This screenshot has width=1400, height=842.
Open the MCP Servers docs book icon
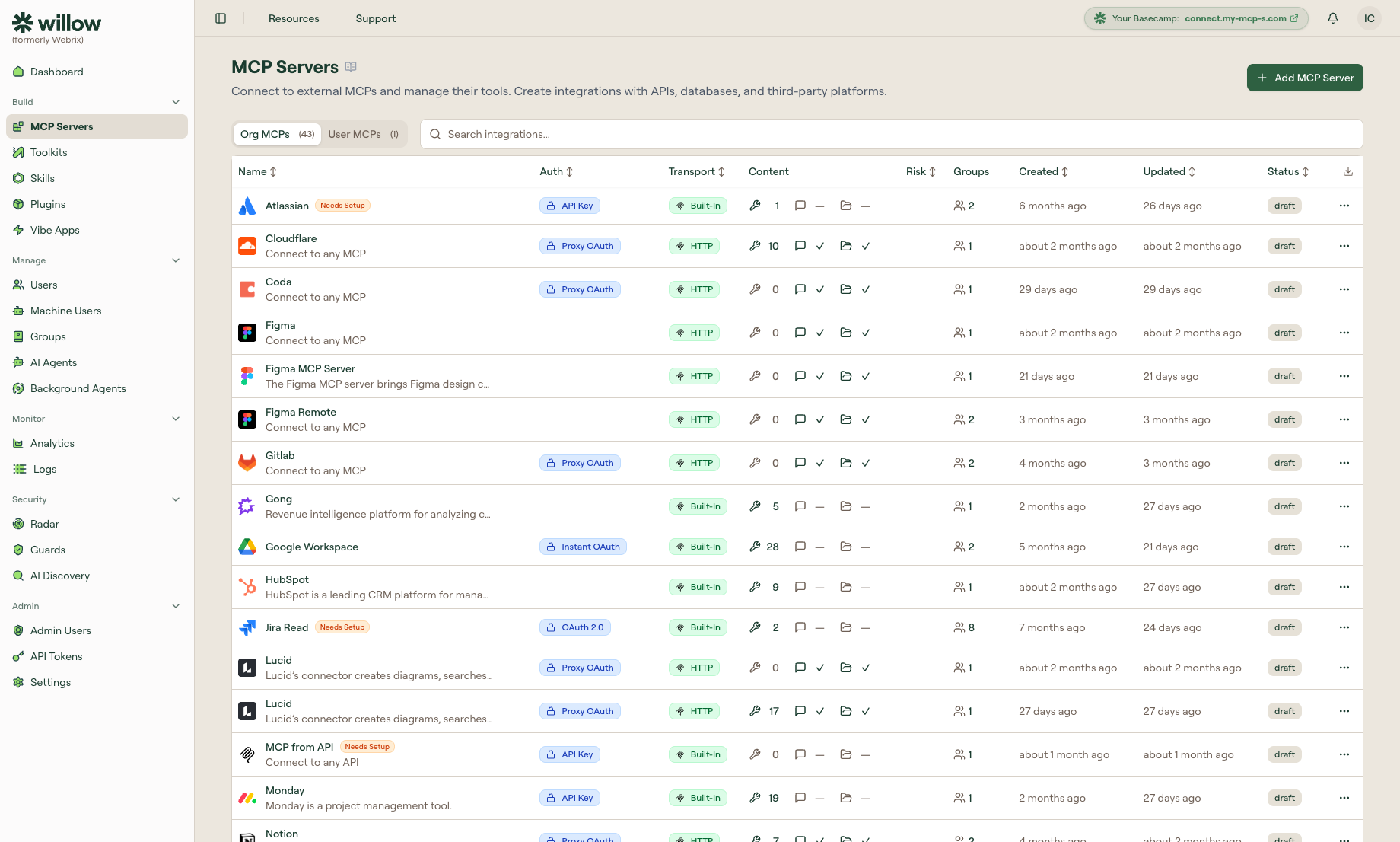351,67
